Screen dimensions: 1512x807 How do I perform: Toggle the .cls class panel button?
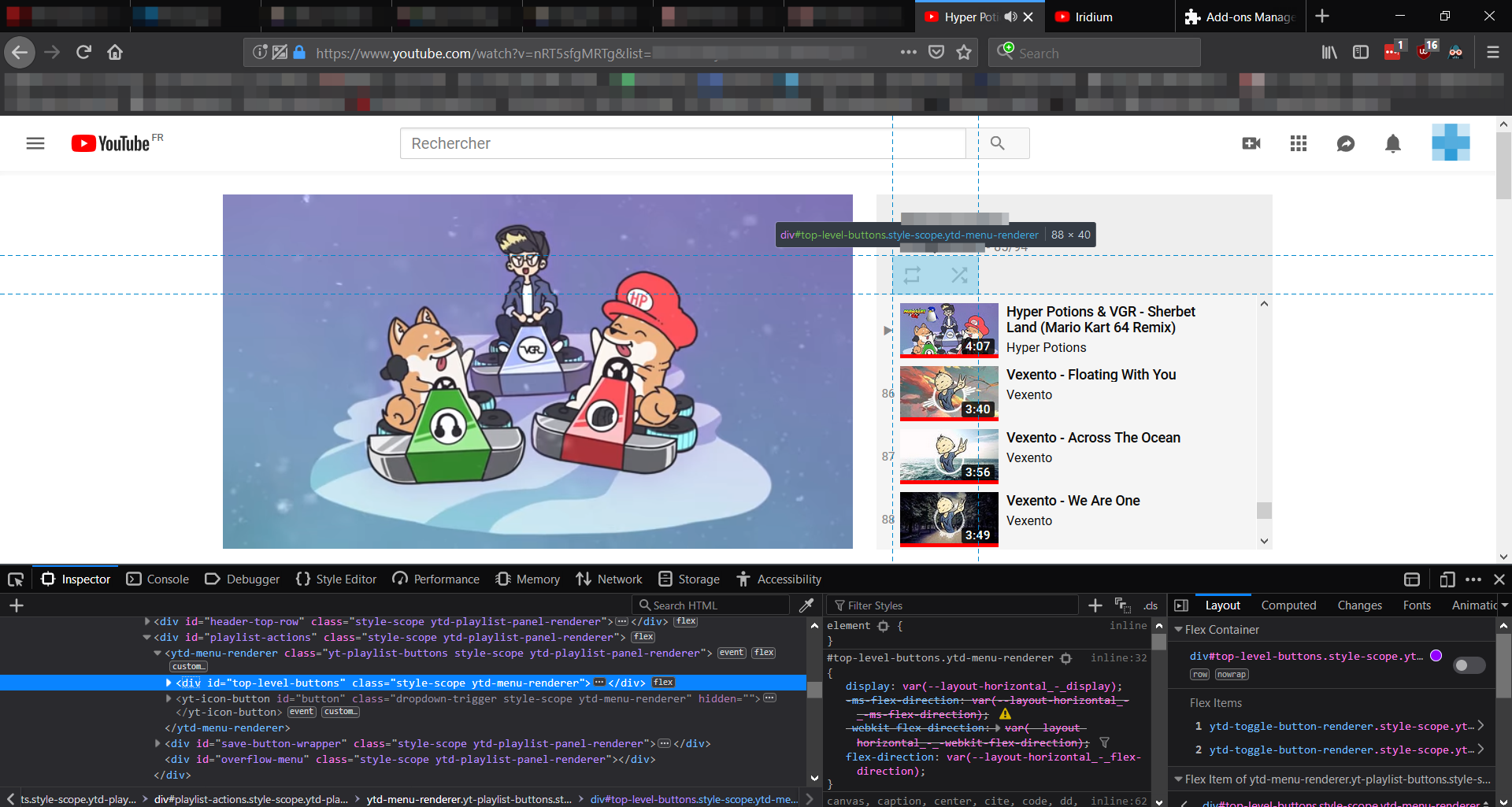1151,605
